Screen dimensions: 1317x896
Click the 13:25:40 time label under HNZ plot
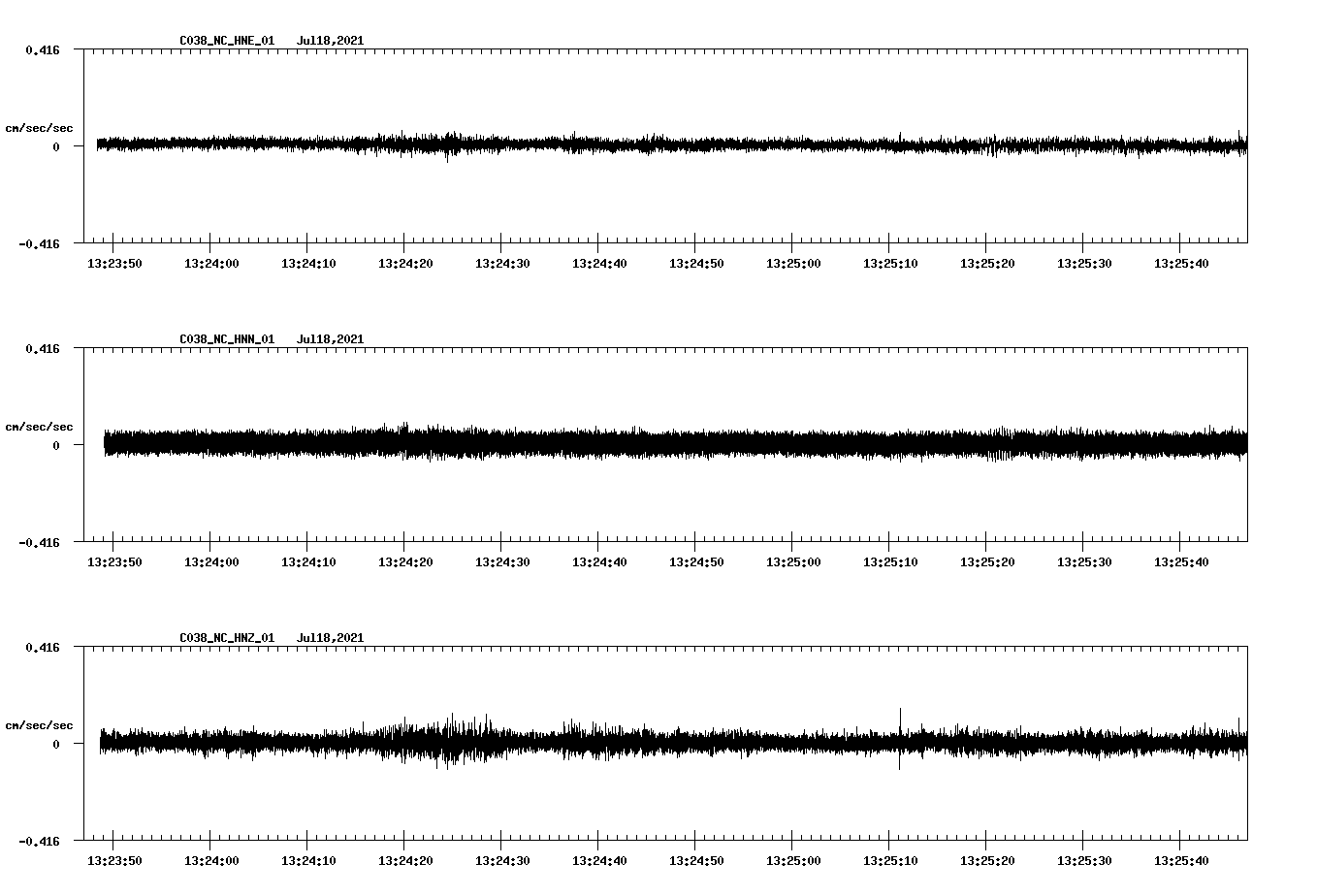[1181, 861]
